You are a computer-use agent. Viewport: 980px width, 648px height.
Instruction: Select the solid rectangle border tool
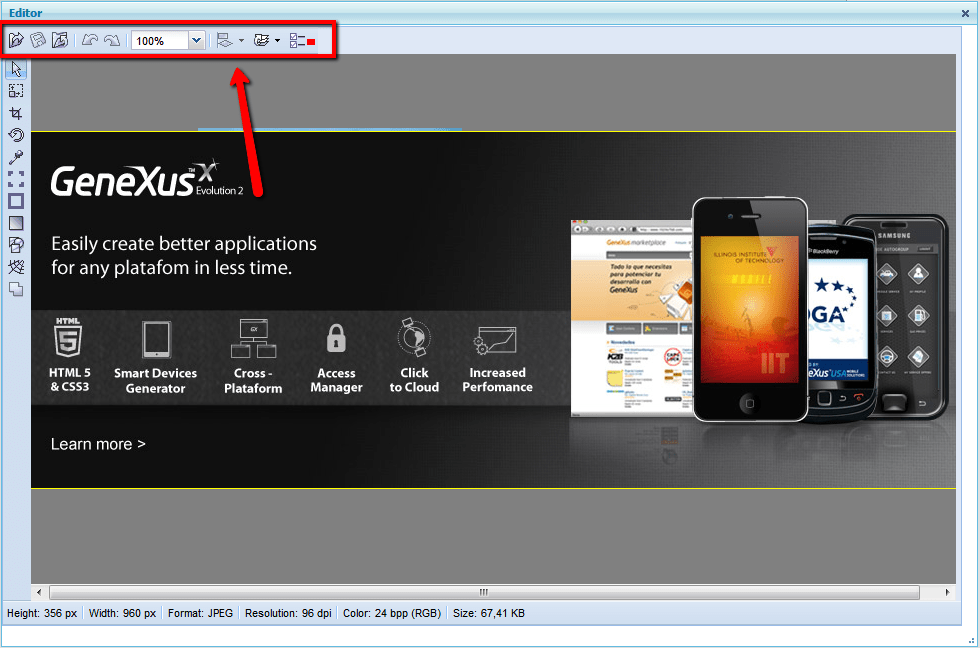click(16, 201)
